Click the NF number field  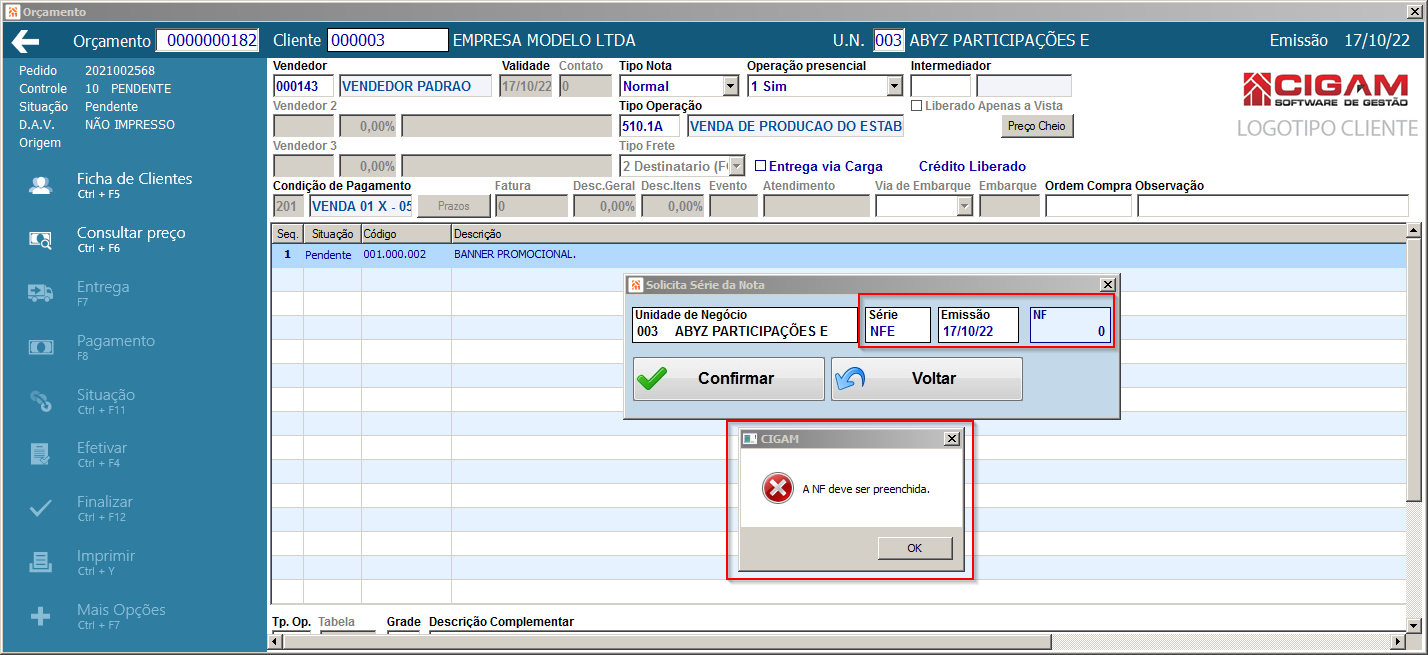pyautogui.click(x=1069, y=325)
